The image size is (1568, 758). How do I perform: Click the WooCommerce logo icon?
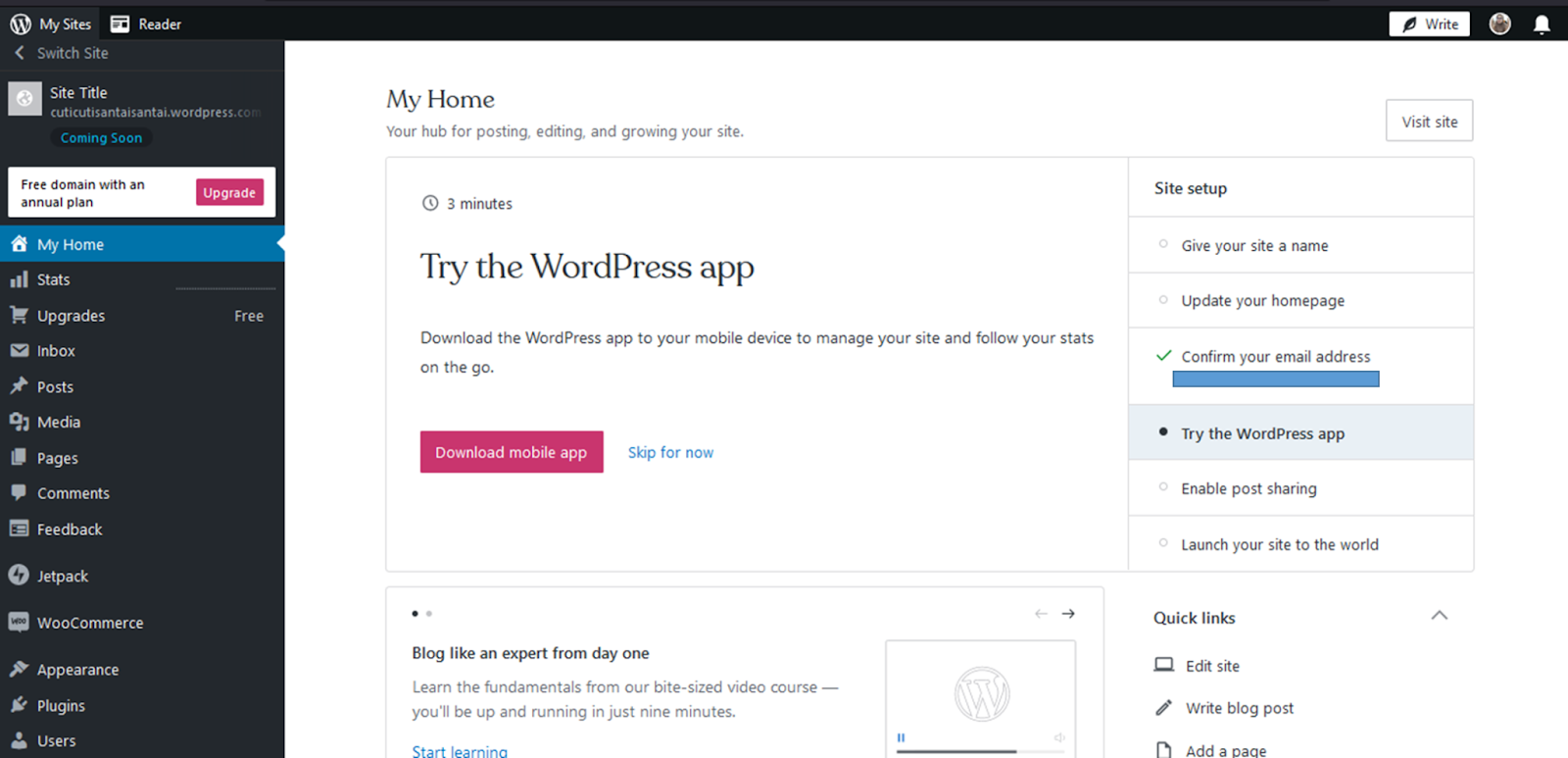click(19, 623)
